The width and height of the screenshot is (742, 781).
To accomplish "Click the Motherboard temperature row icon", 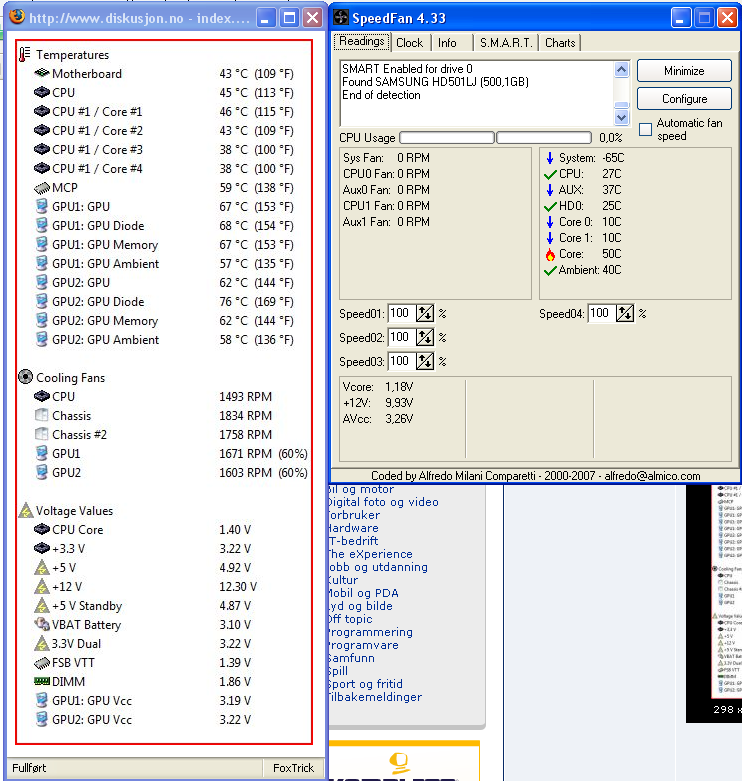I will [x=42, y=74].
